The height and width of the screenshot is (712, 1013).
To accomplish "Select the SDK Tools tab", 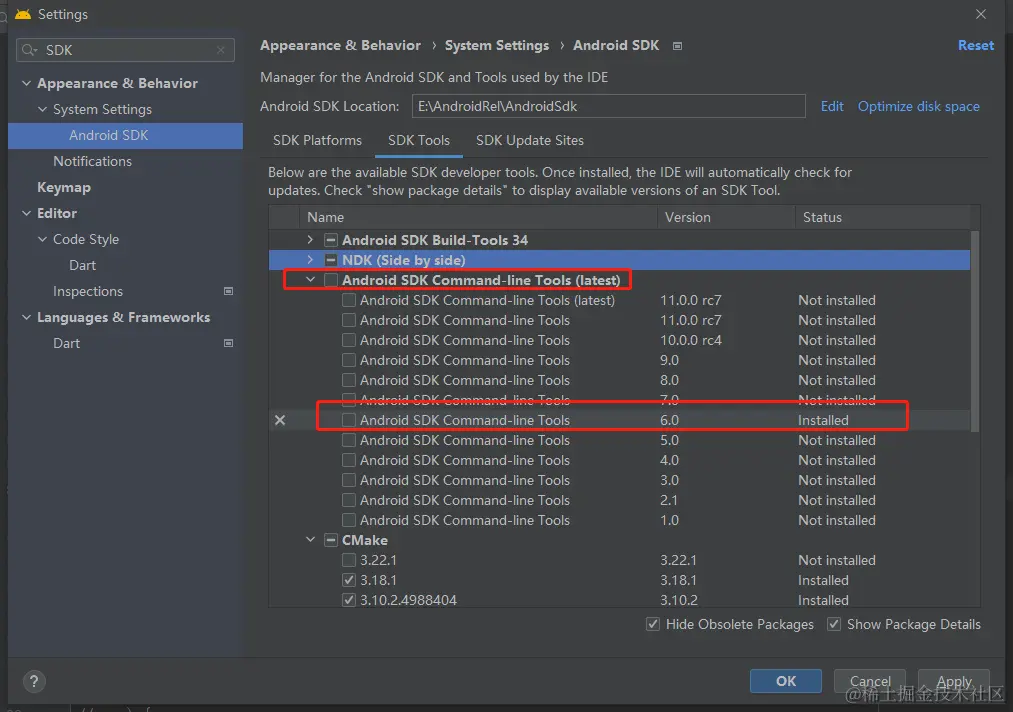I will pyautogui.click(x=419, y=140).
